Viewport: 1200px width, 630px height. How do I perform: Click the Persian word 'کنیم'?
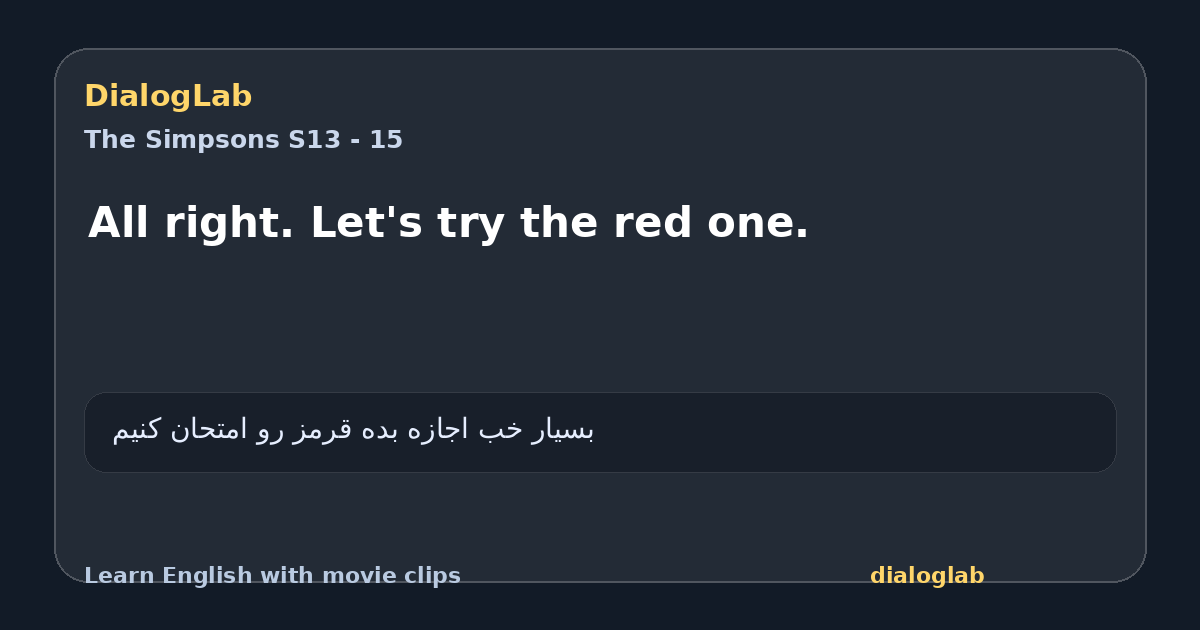(140, 430)
